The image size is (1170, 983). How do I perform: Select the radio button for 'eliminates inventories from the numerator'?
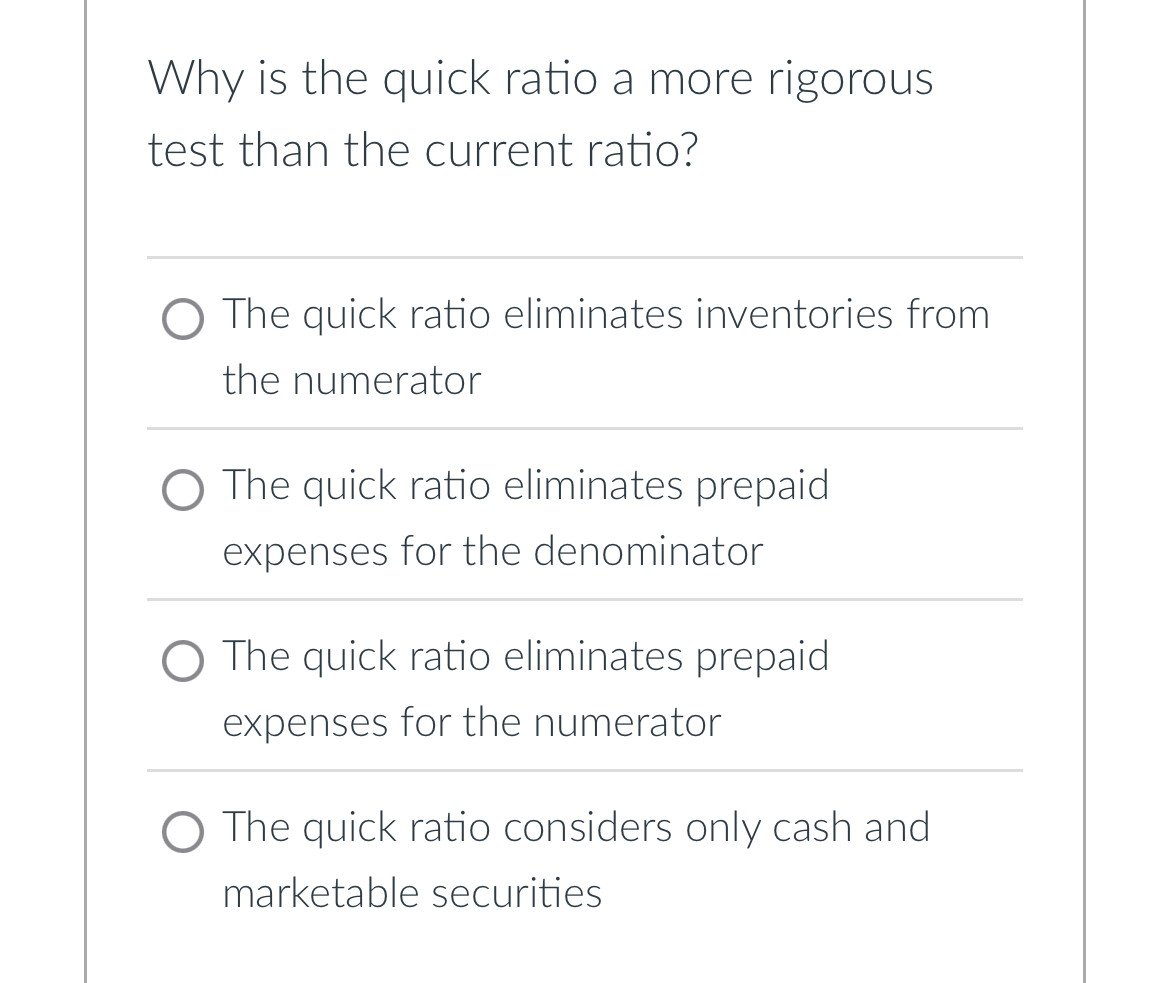tap(183, 320)
